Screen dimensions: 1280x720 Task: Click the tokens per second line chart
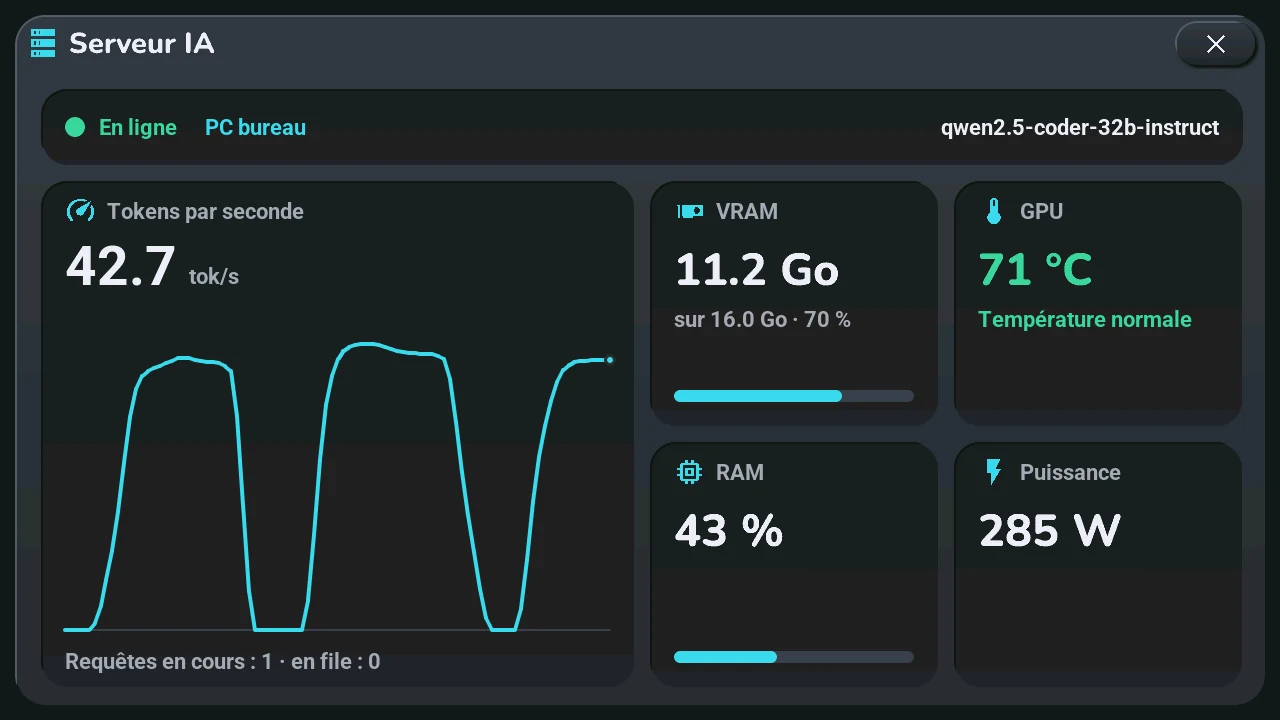tap(337, 487)
